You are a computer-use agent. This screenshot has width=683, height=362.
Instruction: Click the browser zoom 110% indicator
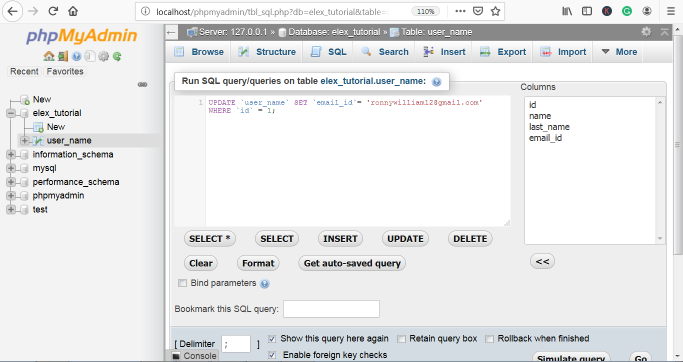pos(425,11)
